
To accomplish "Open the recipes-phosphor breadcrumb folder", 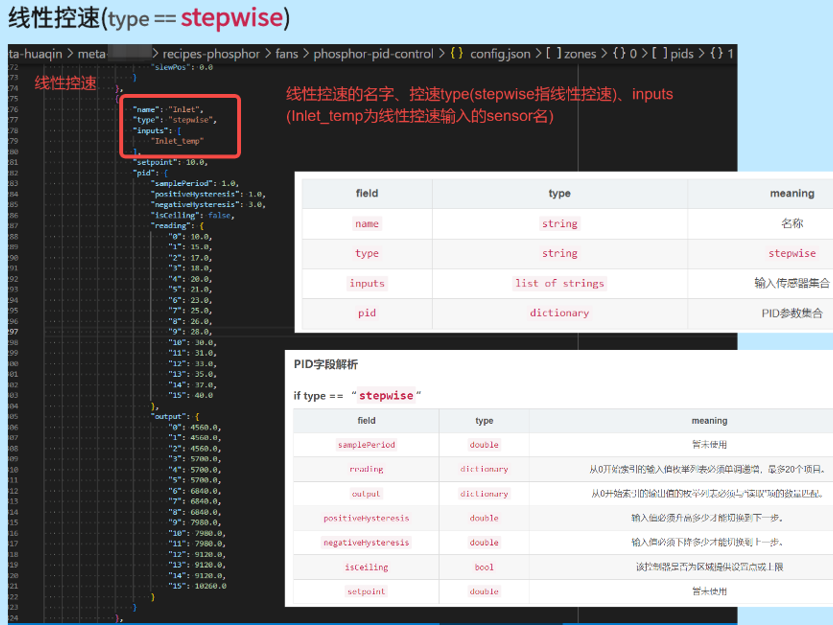I will [211, 54].
